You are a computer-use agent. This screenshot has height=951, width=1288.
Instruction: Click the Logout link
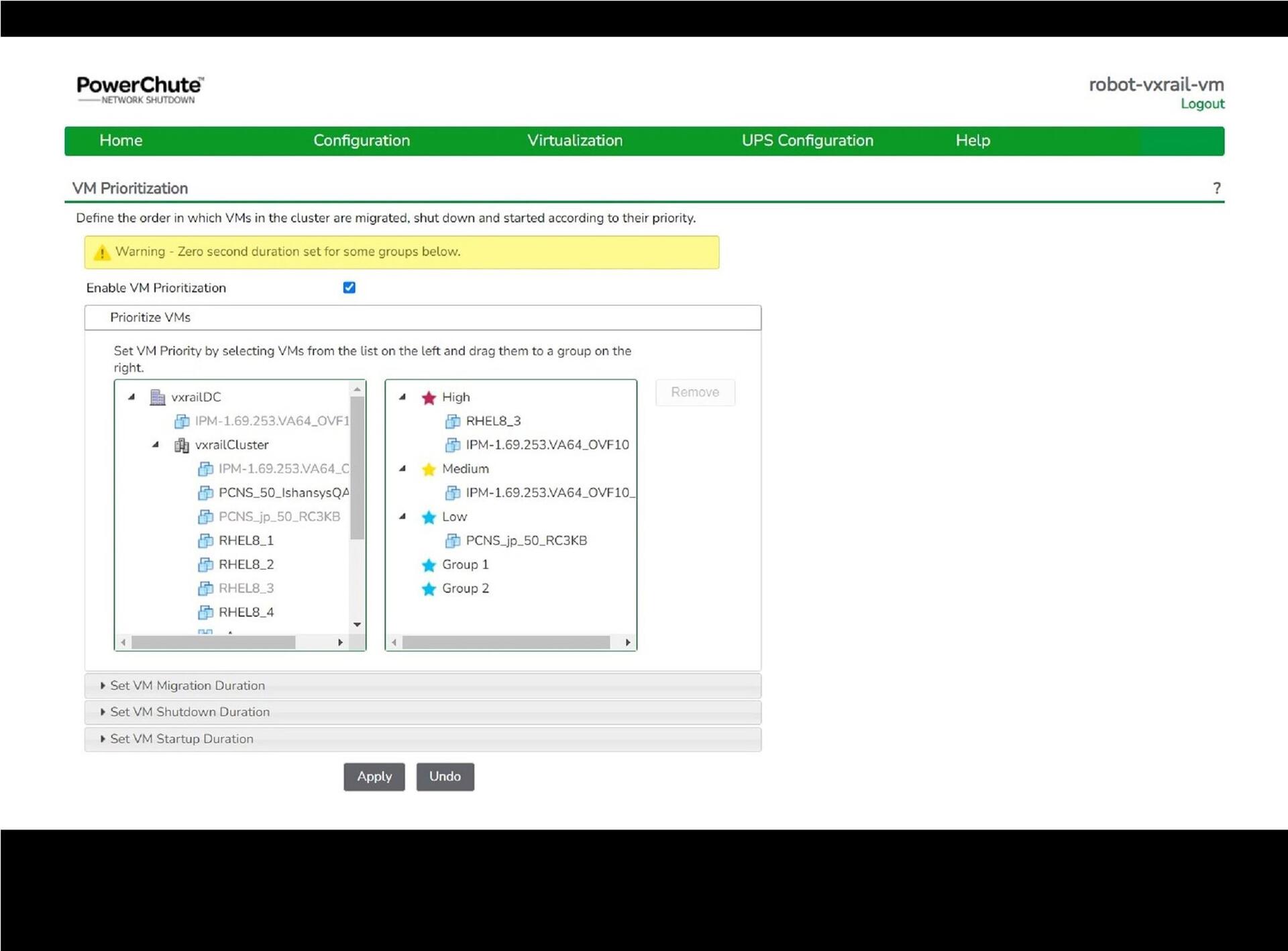click(x=1202, y=104)
